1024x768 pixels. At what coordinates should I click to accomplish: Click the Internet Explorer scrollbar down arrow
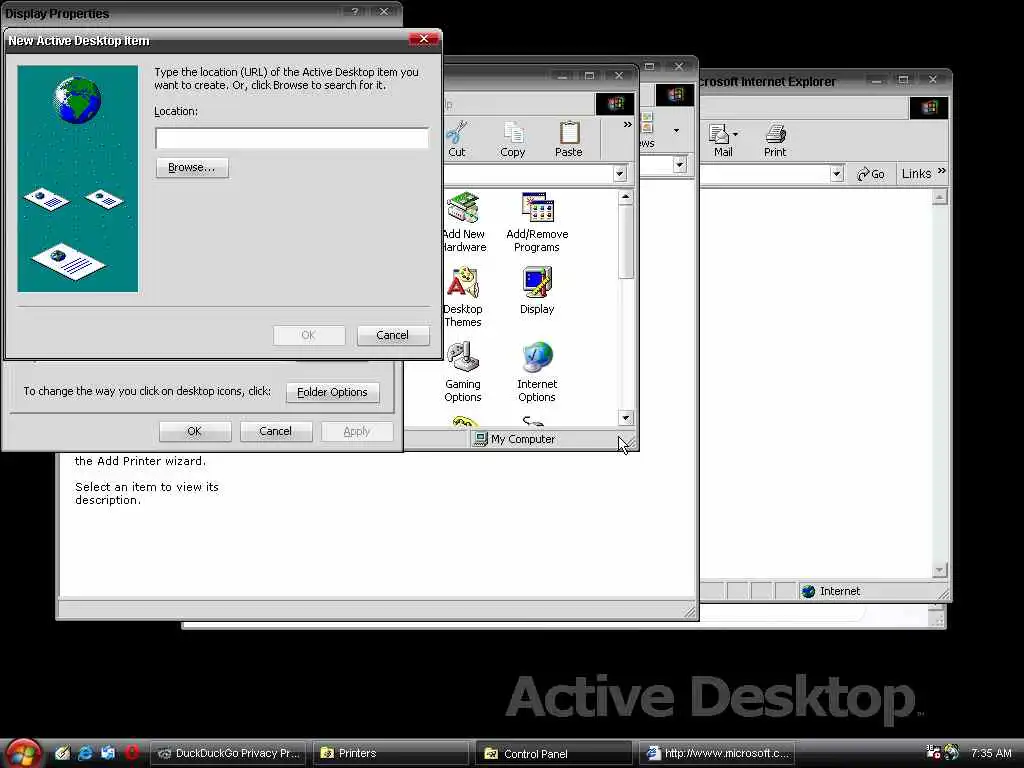tap(939, 570)
